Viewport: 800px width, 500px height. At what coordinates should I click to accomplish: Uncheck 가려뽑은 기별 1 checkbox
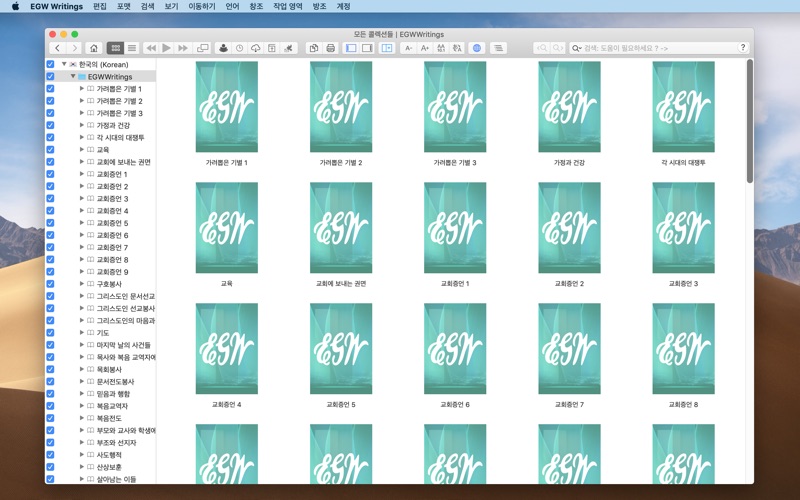point(50,89)
